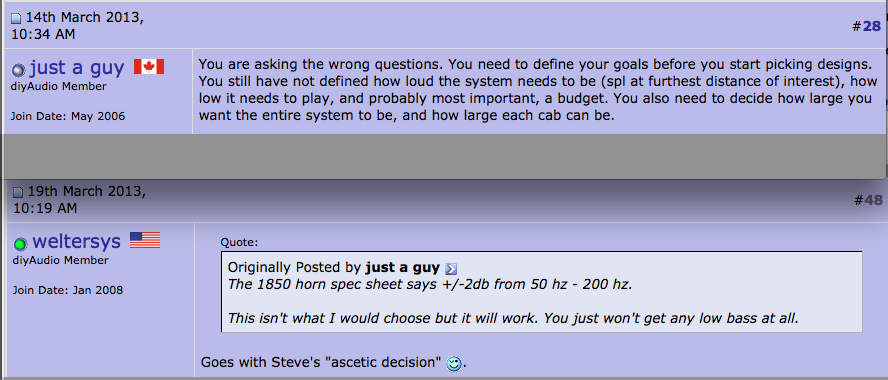The height and width of the screenshot is (380, 888).
Task: Click "diyAudio Member" title under weltersys
Action: point(60,261)
